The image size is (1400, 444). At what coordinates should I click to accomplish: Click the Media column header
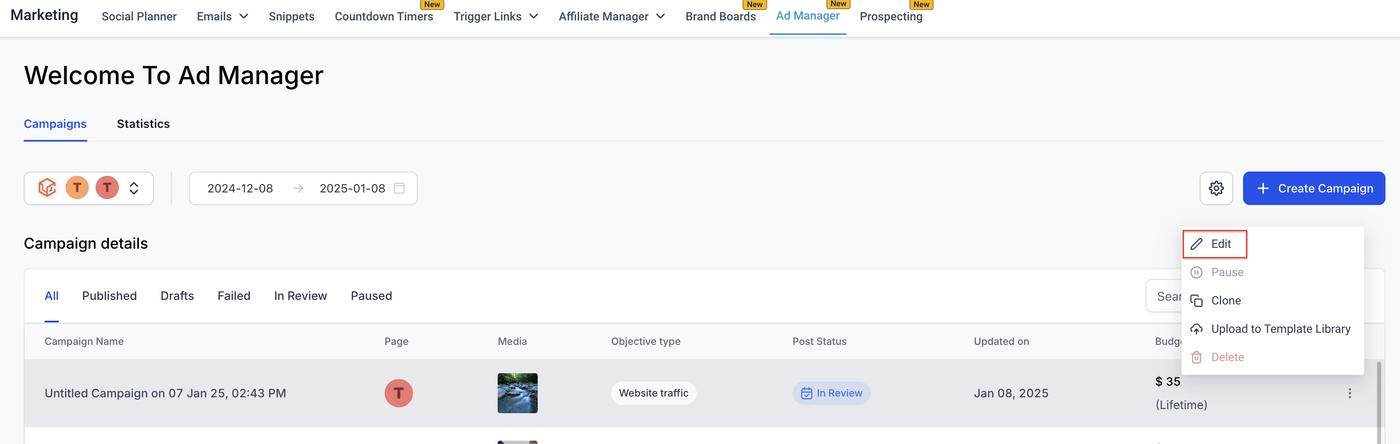[512, 341]
